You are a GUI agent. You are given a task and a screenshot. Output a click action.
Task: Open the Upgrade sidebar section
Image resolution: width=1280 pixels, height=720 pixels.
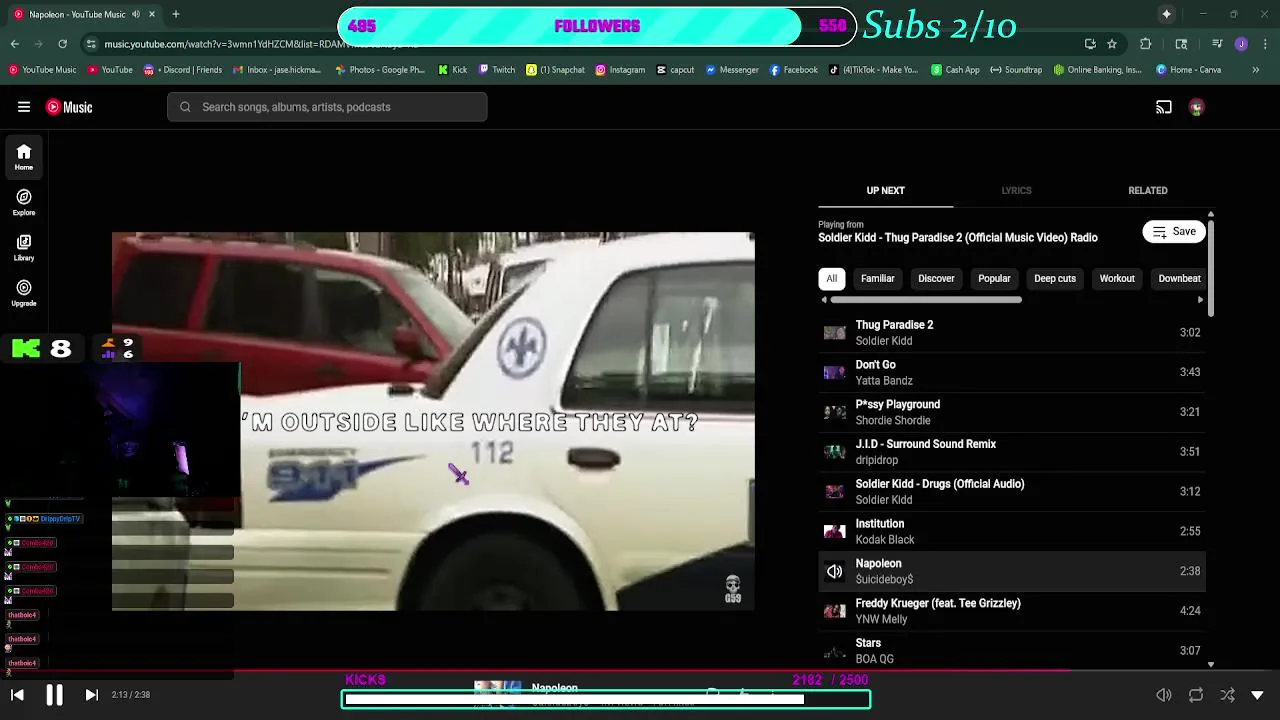(x=24, y=293)
